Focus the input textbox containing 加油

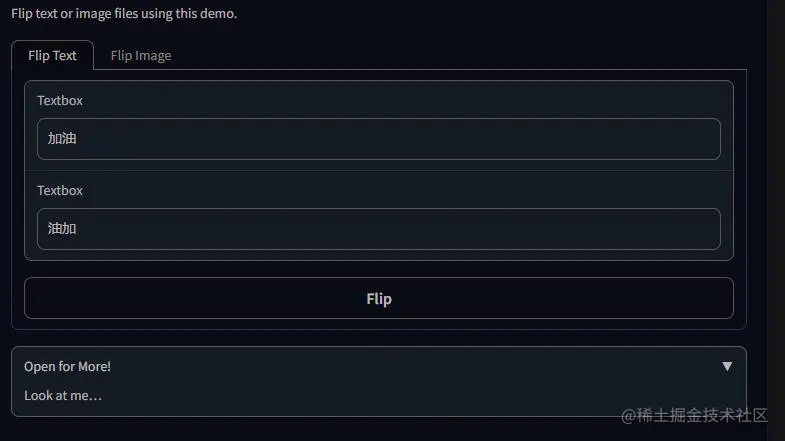coord(379,139)
